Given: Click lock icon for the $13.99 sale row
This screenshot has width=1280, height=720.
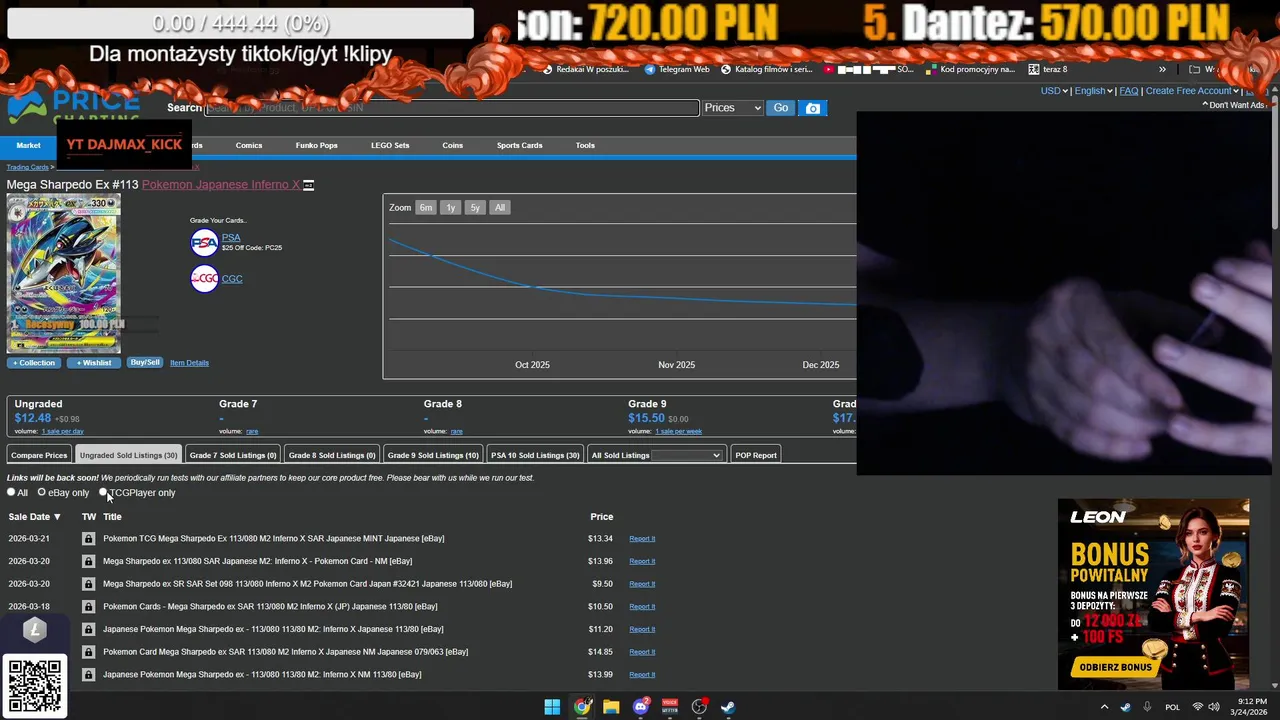Looking at the screenshot, I should (88, 674).
